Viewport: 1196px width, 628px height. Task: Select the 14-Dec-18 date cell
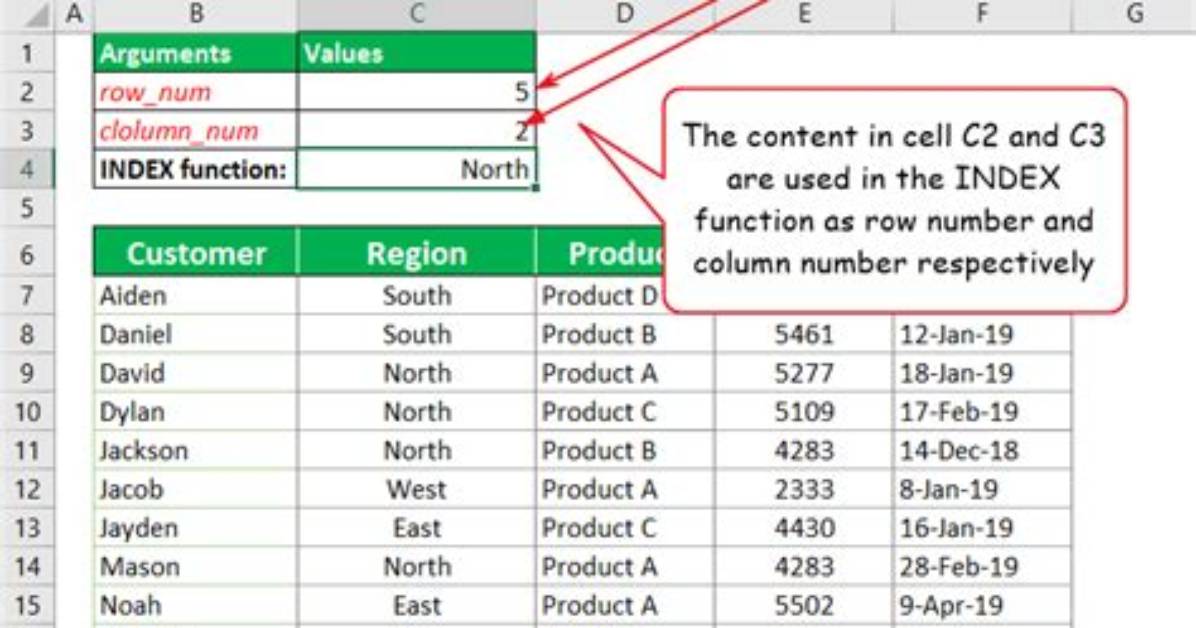point(981,450)
